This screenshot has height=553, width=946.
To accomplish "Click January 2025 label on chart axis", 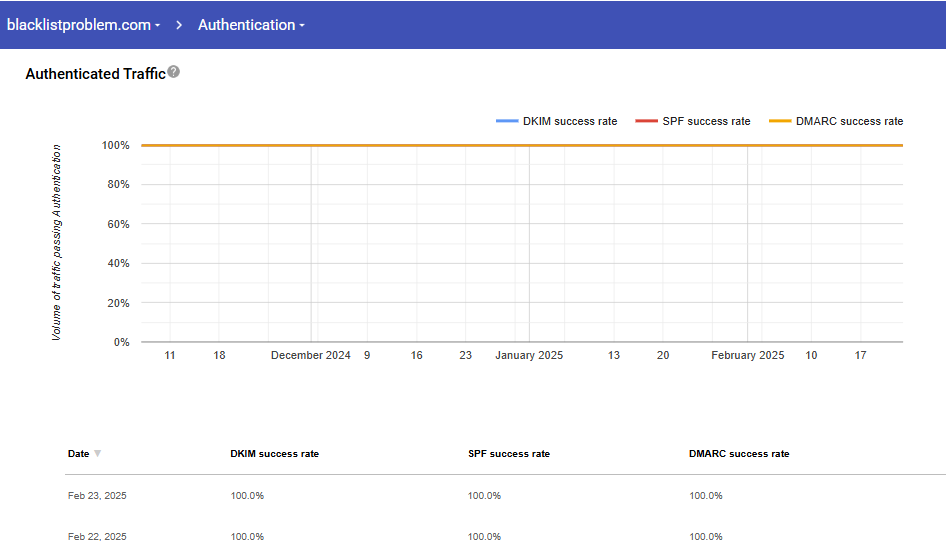I will point(529,355).
